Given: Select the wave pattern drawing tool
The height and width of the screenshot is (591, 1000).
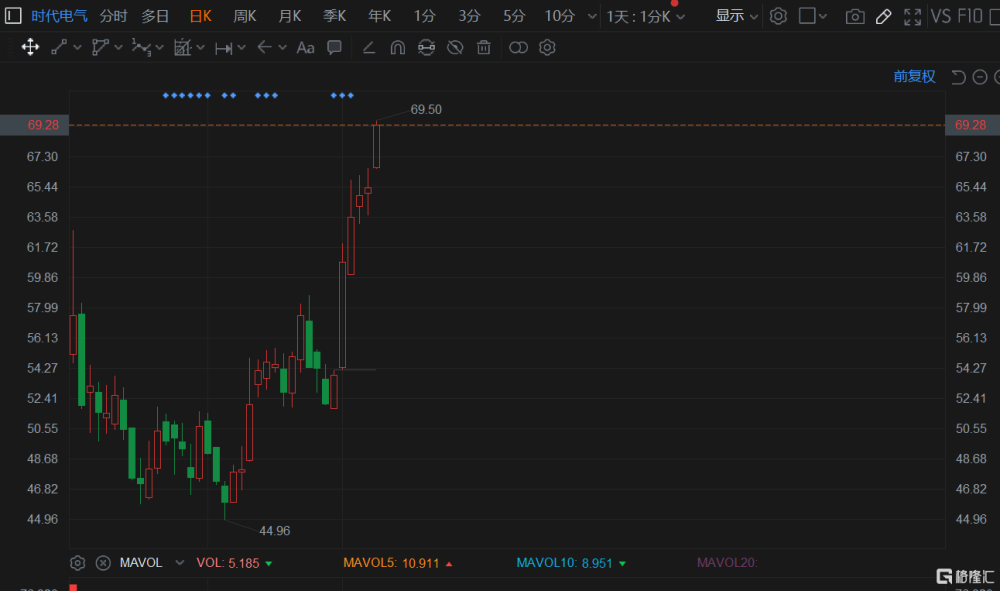Looking at the screenshot, I should click(141, 47).
